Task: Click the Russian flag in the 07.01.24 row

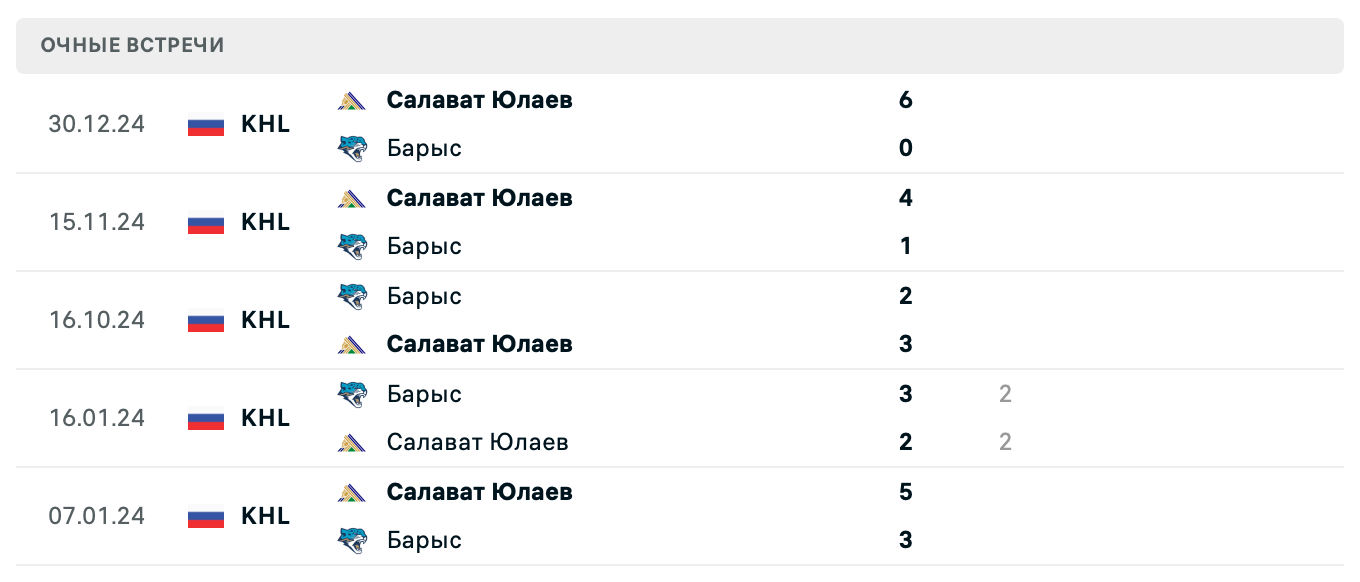Action: 205,516
